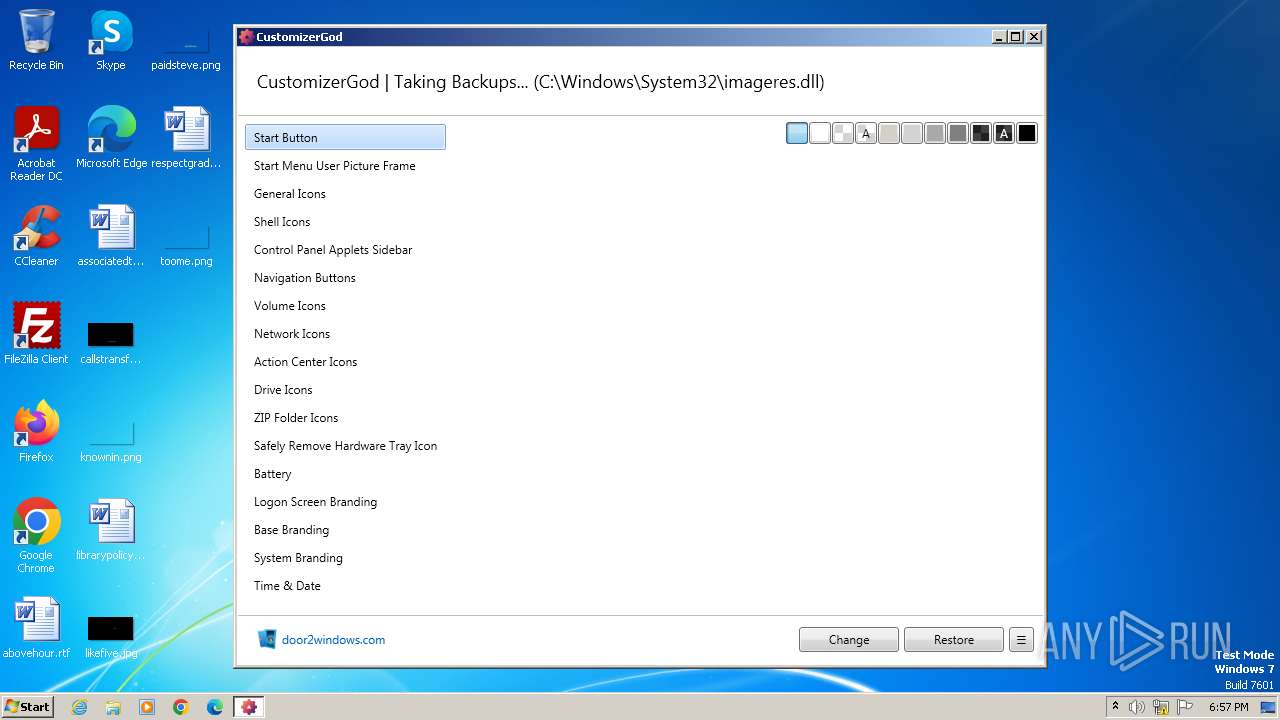Image resolution: width=1280 pixels, height=720 pixels.
Task: Select the dark checkerboard background swatch
Action: tap(981, 133)
